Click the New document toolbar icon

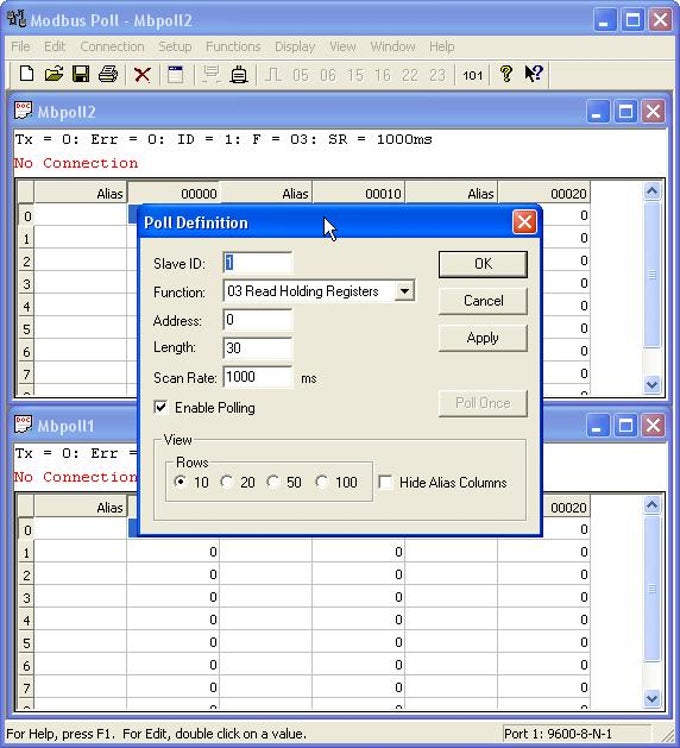pos(26,74)
